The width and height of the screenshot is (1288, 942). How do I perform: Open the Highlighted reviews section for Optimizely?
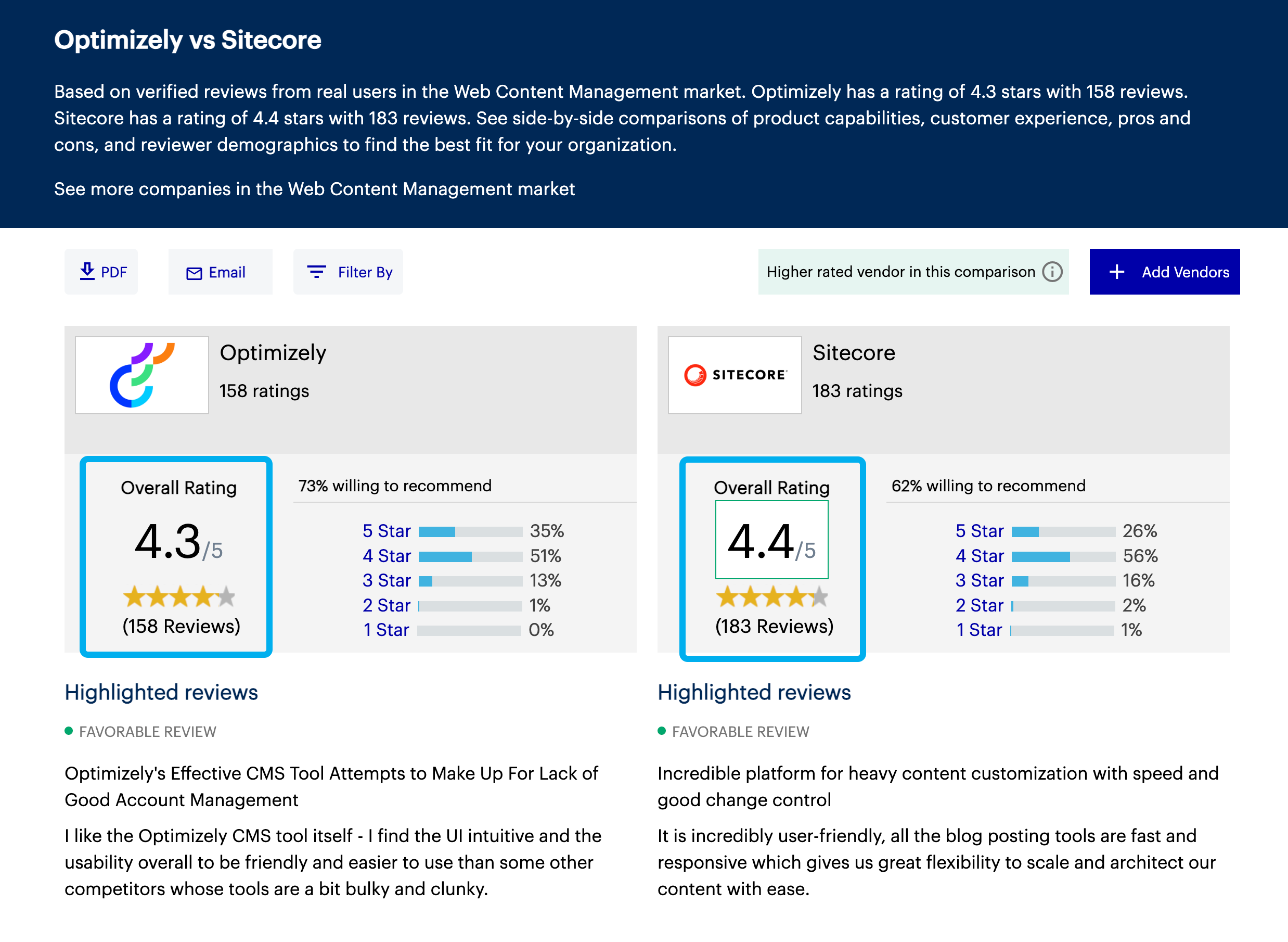[x=161, y=692]
